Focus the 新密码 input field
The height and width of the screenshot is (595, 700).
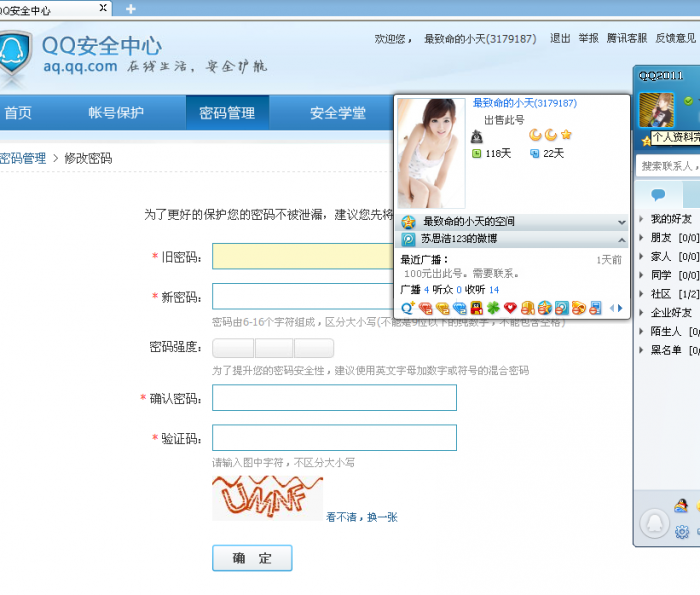click(303, 296)
